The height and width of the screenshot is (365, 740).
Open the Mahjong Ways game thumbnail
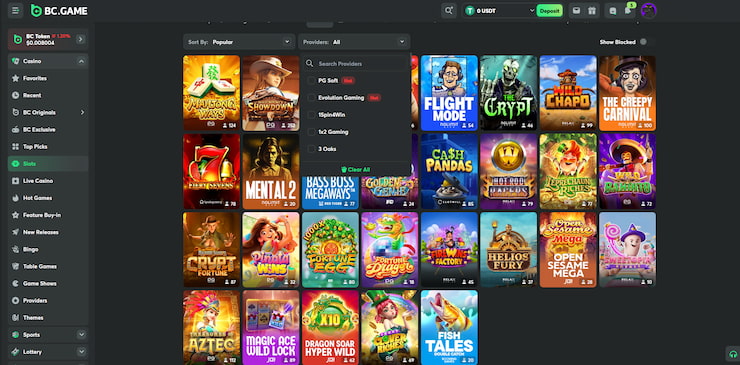(x=211, y=93)
